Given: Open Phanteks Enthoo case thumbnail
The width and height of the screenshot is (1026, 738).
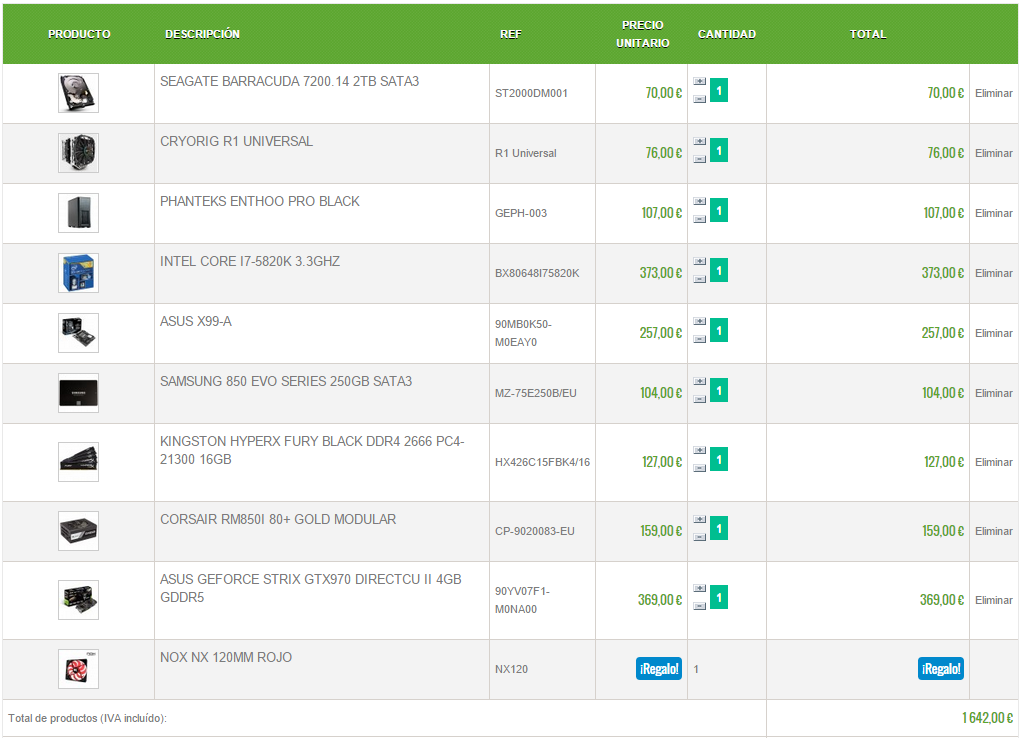Looking at the screenshot, I should coord(79,213).
